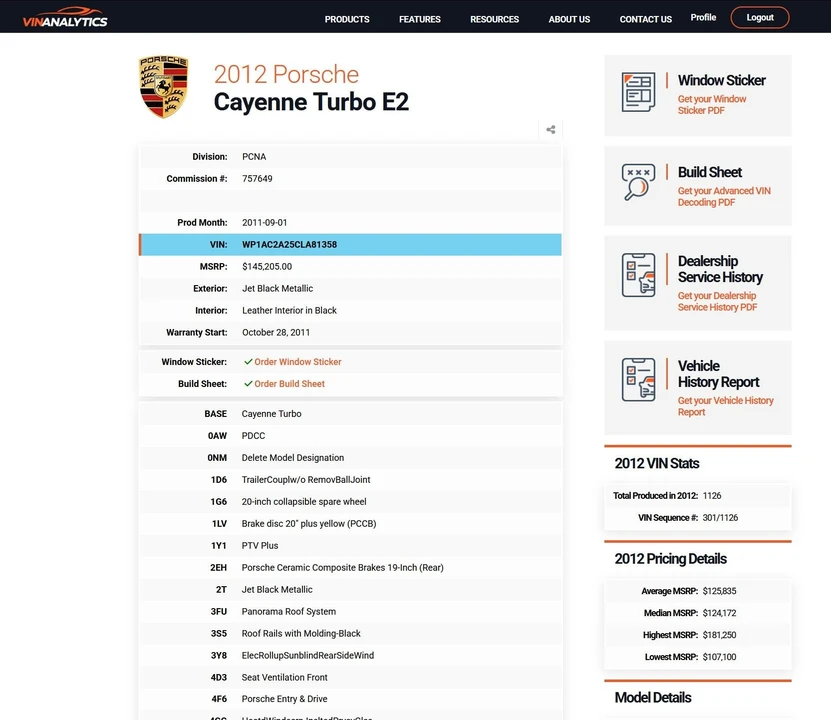
Task: Click the Order Window Sticker link
Action: coord(298,362)
